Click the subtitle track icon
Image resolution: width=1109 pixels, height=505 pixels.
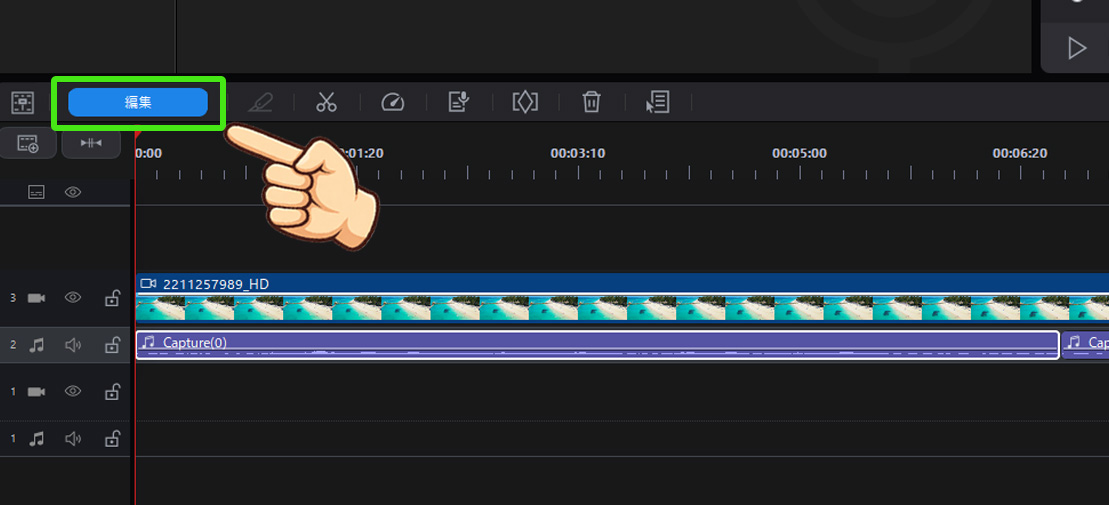[x=36, y=192]
